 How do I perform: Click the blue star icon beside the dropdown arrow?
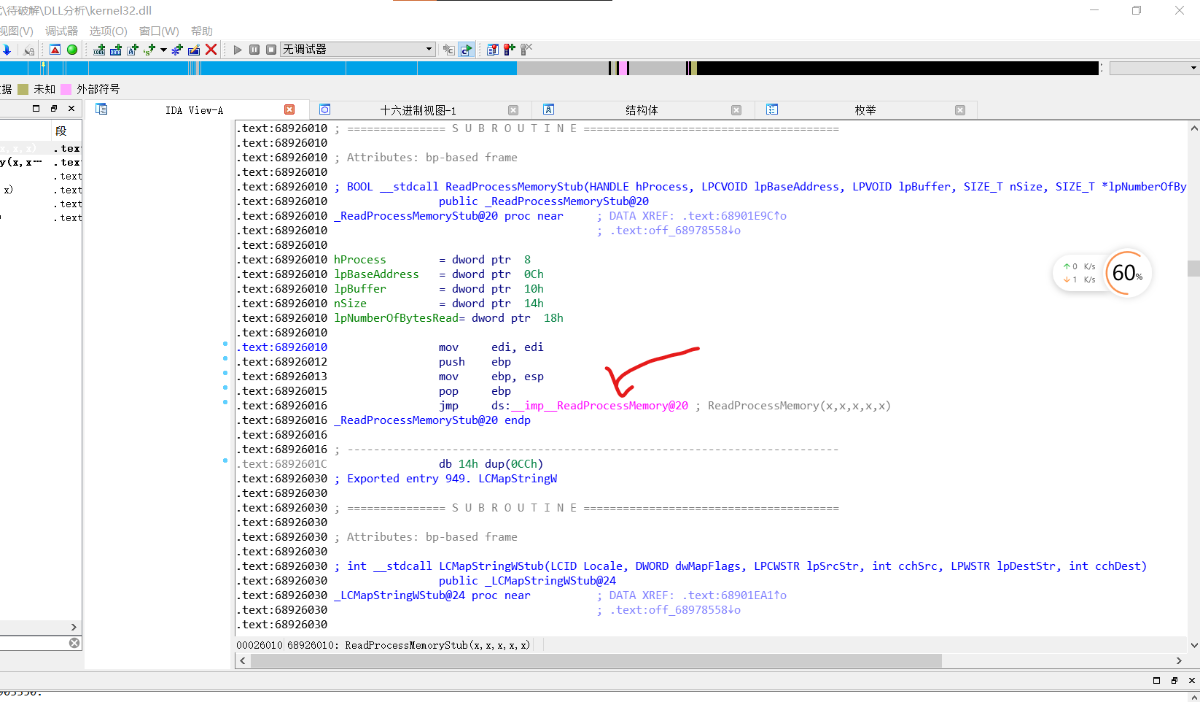pyautogui.click(x=177, y=49)
